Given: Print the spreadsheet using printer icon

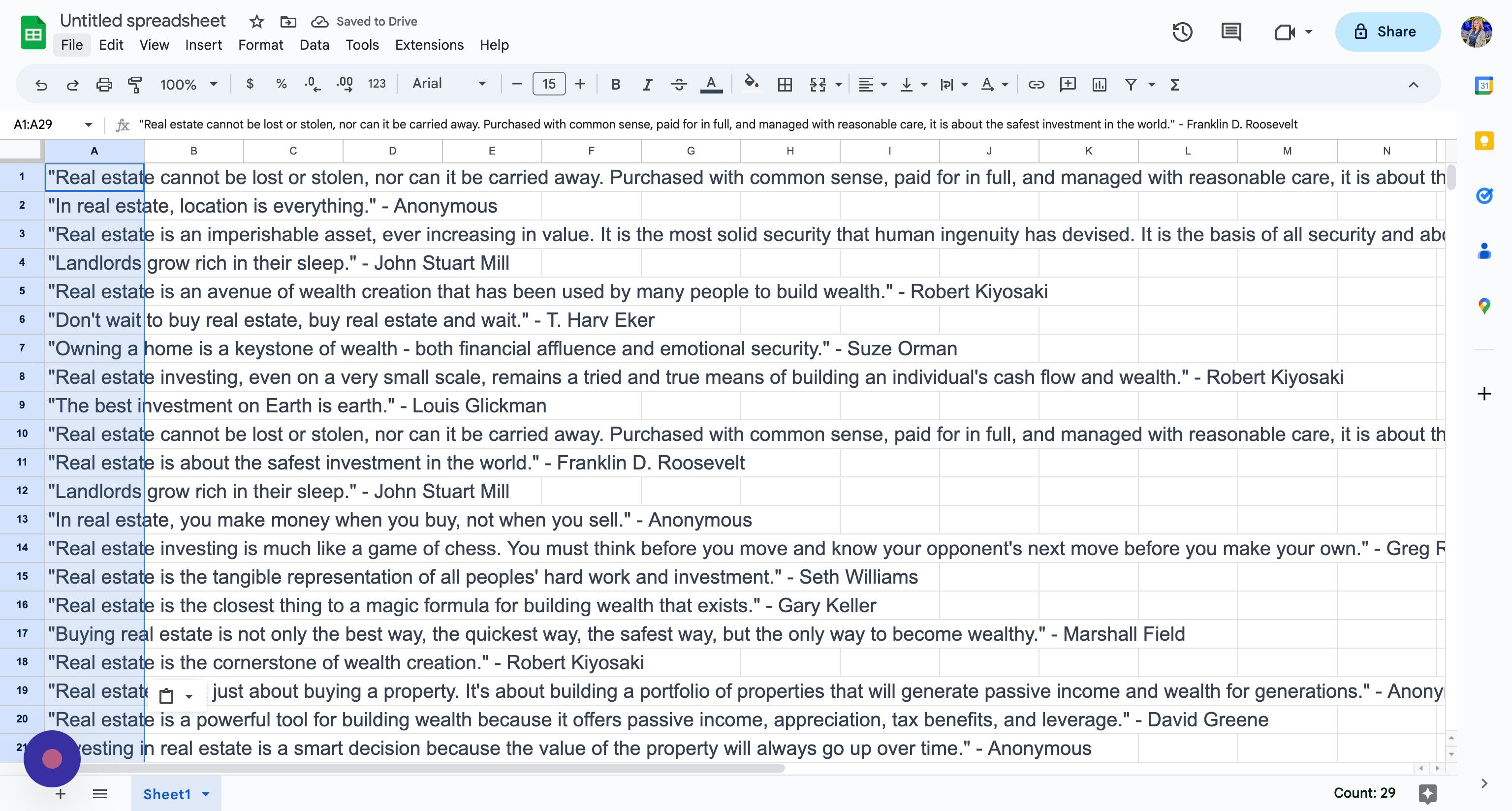Looking at the screenshot, I should click(104, 85).
